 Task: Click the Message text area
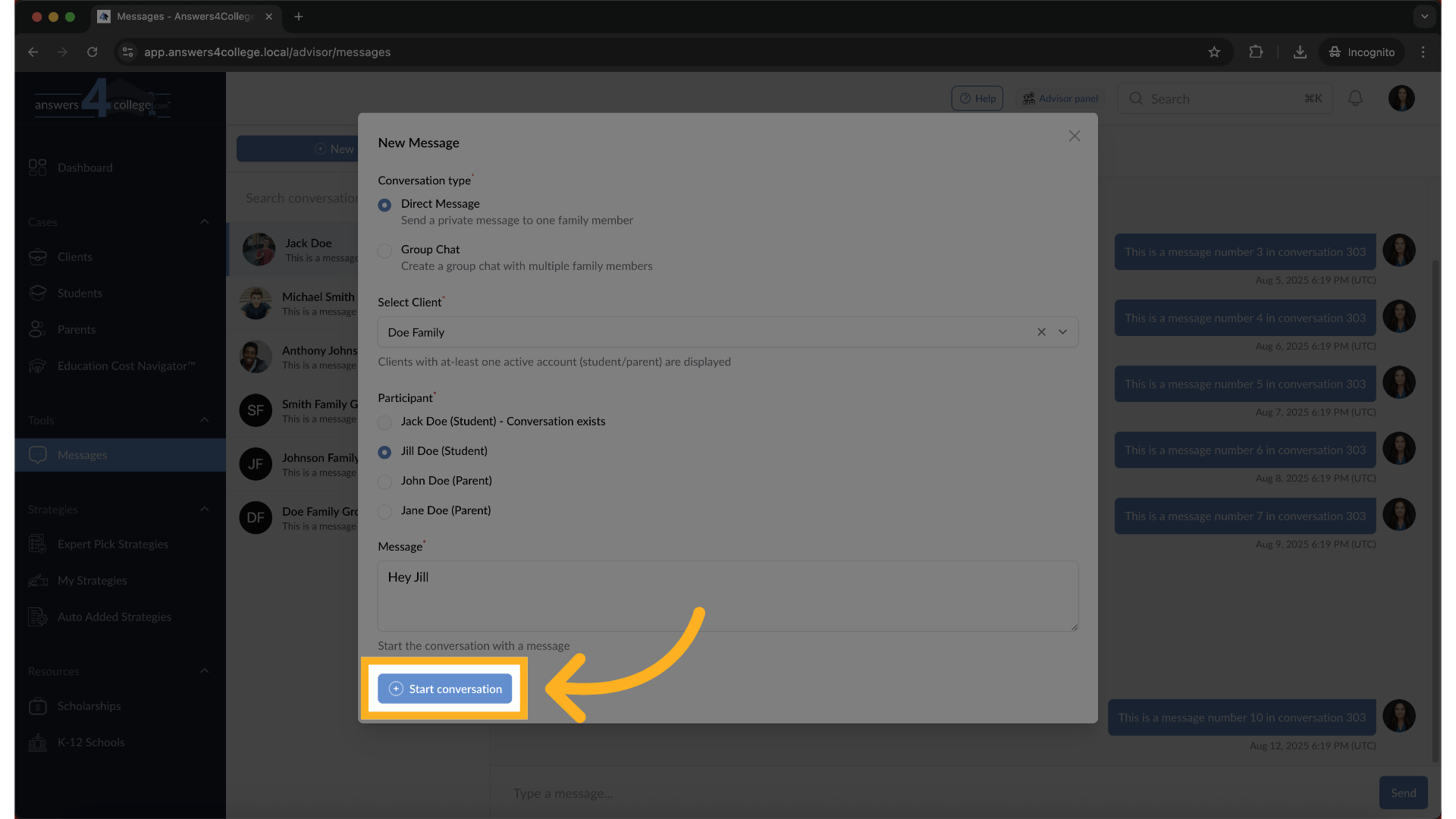pyautogui.click(x=727, y=595)
